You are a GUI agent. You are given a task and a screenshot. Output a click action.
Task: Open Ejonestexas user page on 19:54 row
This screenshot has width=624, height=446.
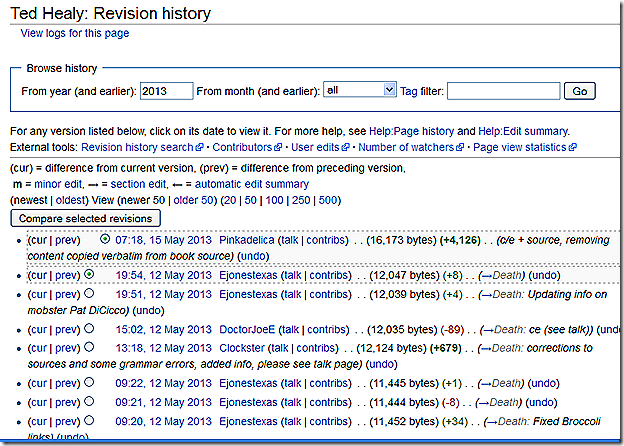pyautogui.click(x=248, y=275)
